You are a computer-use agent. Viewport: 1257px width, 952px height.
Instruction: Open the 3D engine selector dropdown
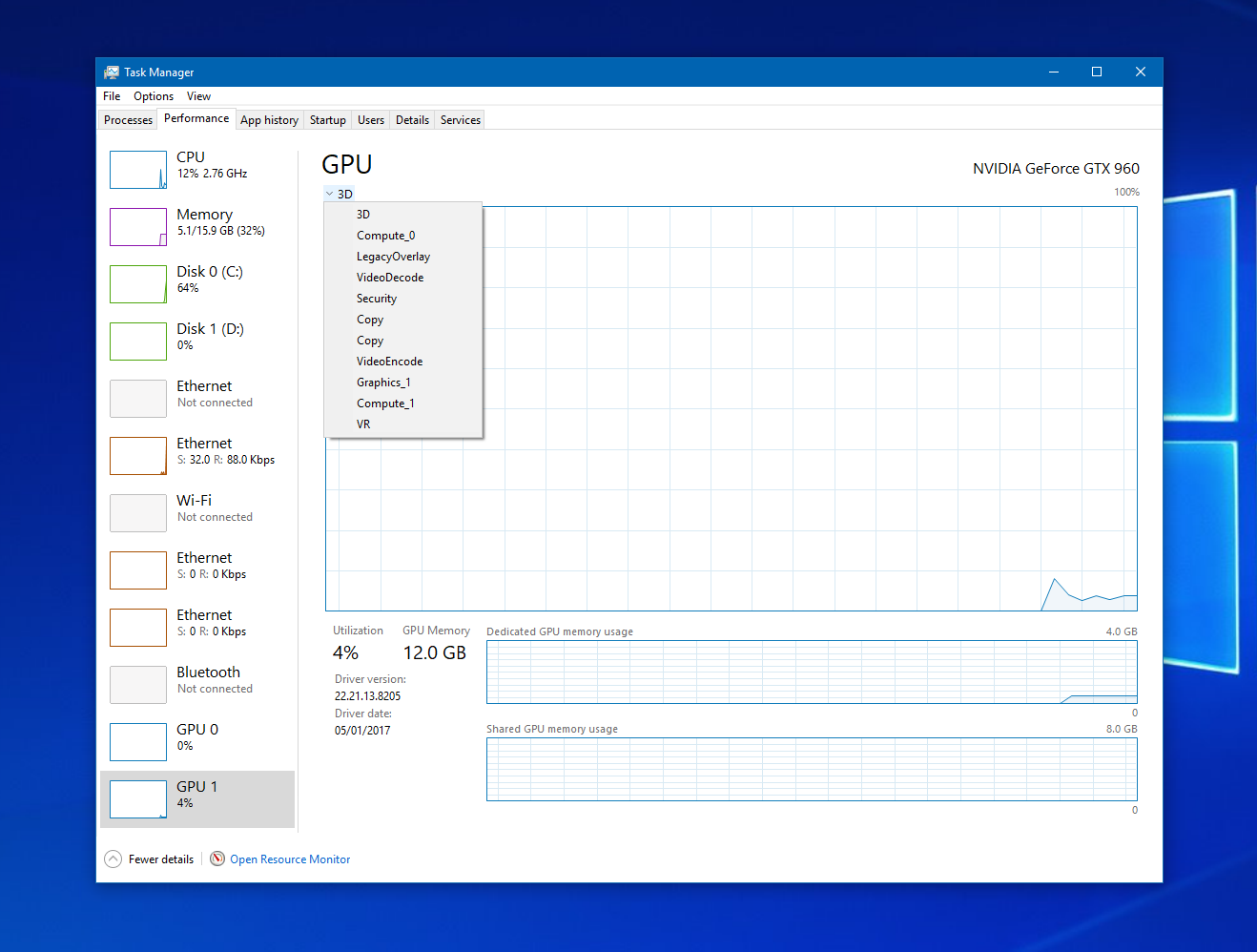pyautogui.click(x=340, y=193)
